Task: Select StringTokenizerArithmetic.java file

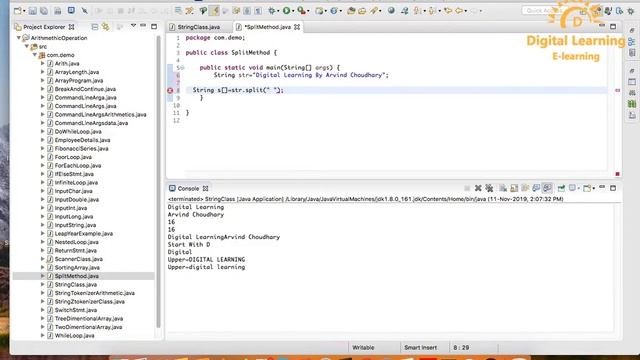Action: [95, 293]
